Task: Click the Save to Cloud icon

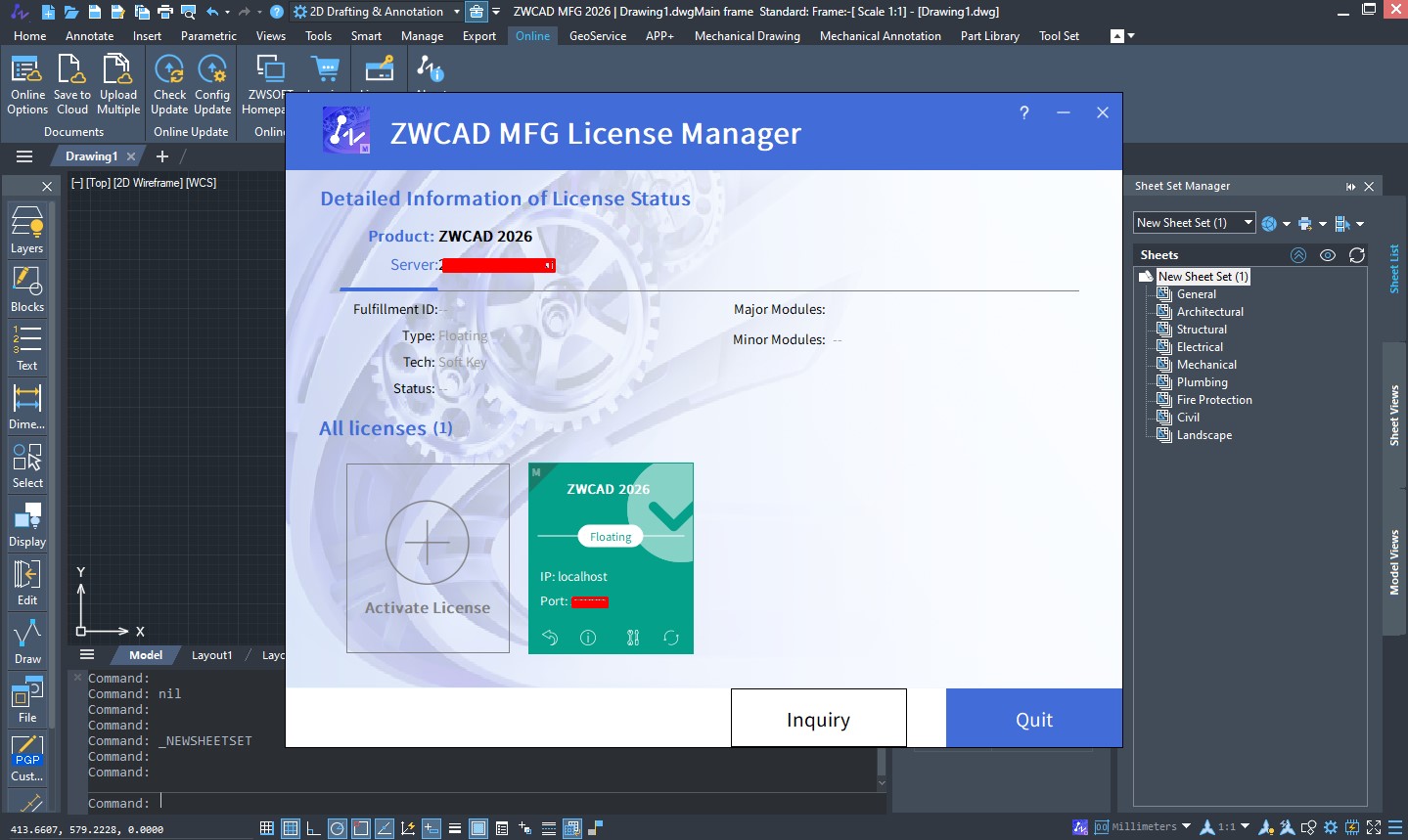Action: click(x=72, y=69)
